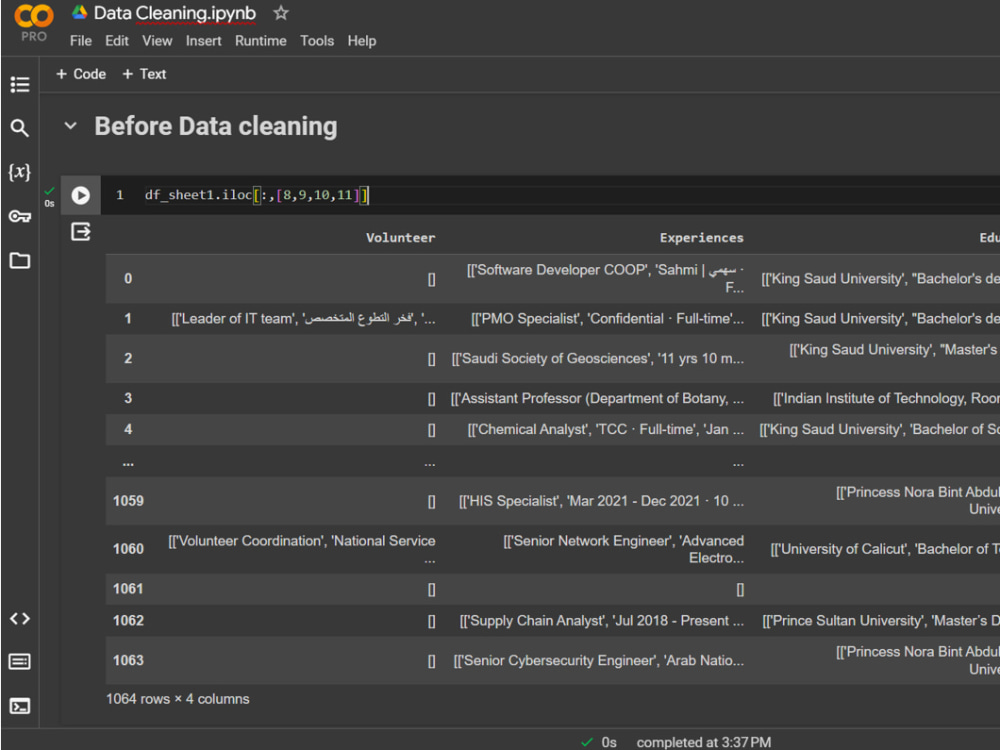Open the View menu
Screen dimensions: 1000x750
(x=157, y=41)
